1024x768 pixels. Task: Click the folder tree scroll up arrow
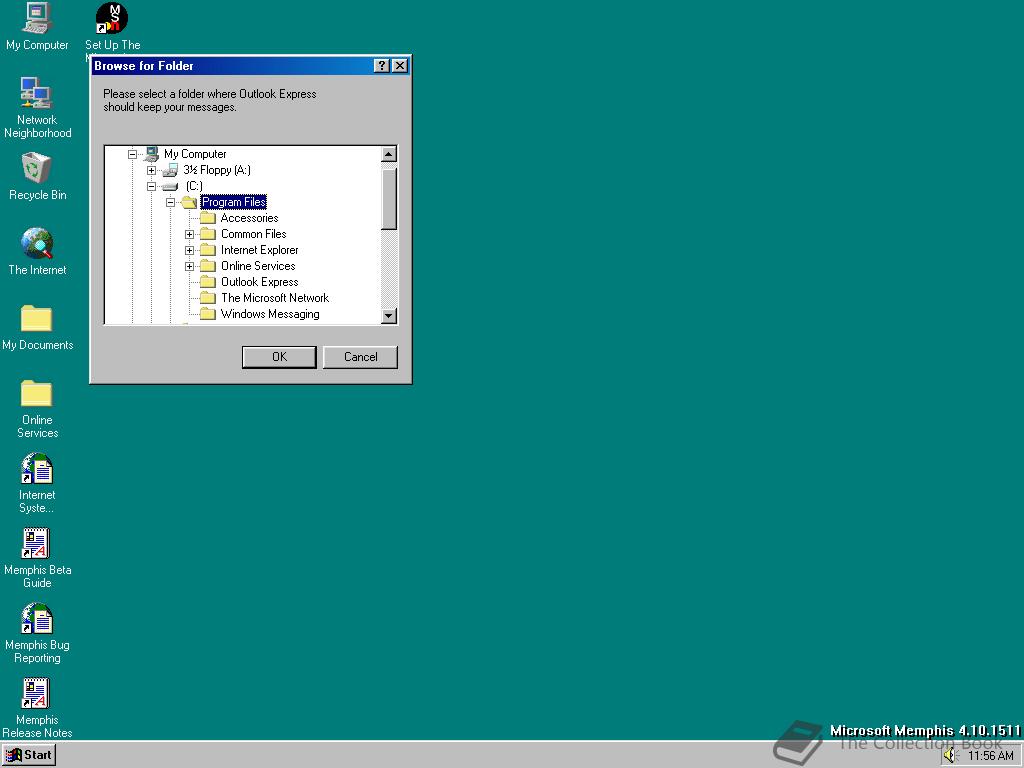click(389, 154)
